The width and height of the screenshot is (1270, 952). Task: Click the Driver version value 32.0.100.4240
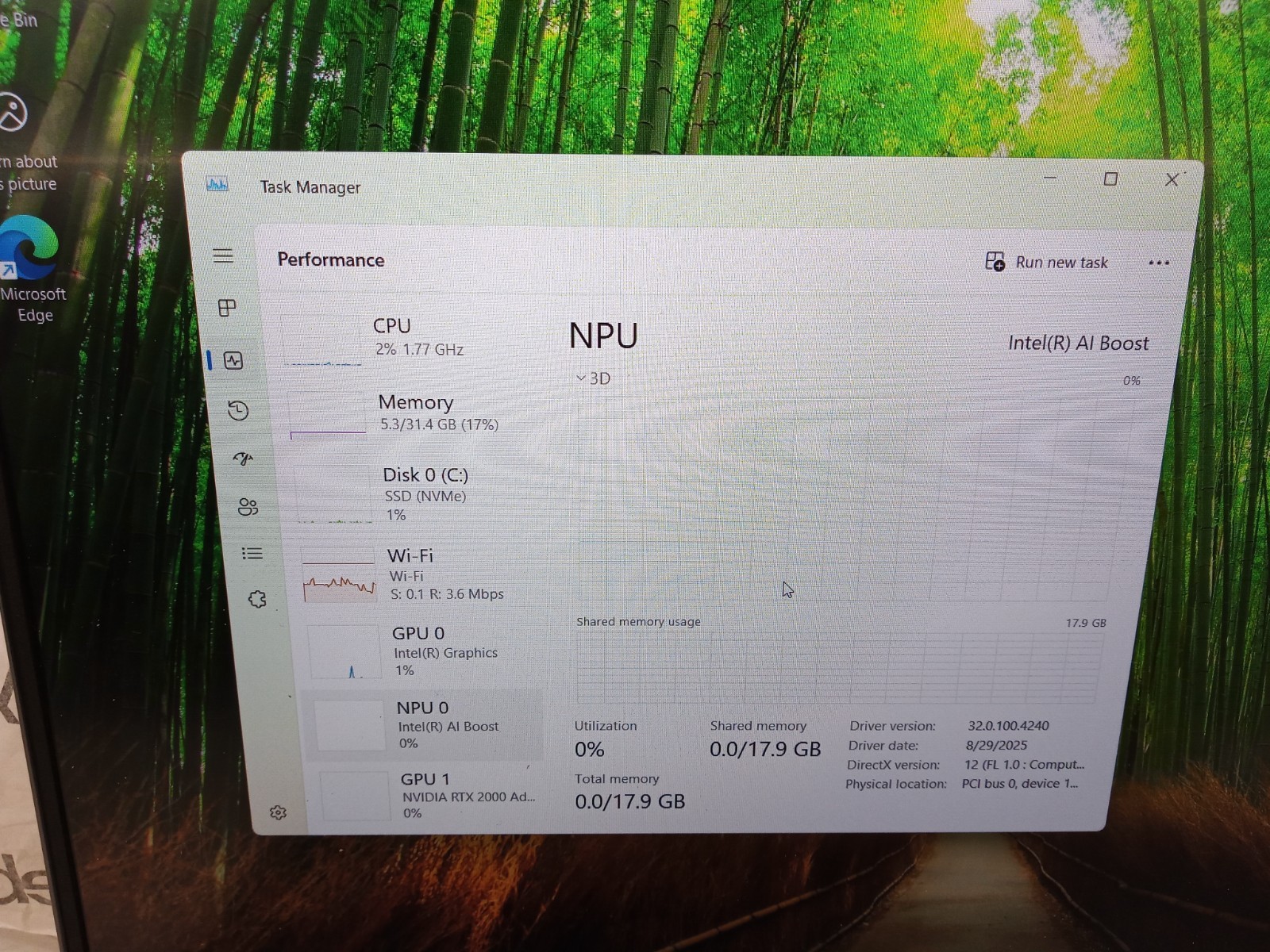pyautogui.click(x=1008, y=725)
